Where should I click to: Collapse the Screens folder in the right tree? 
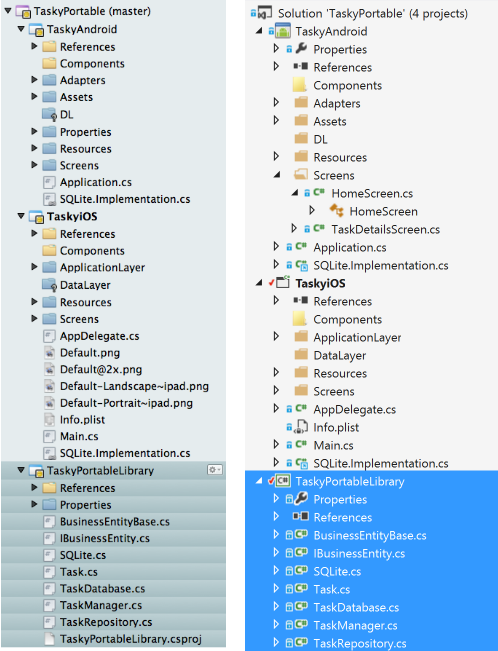(x=277, y=175)
